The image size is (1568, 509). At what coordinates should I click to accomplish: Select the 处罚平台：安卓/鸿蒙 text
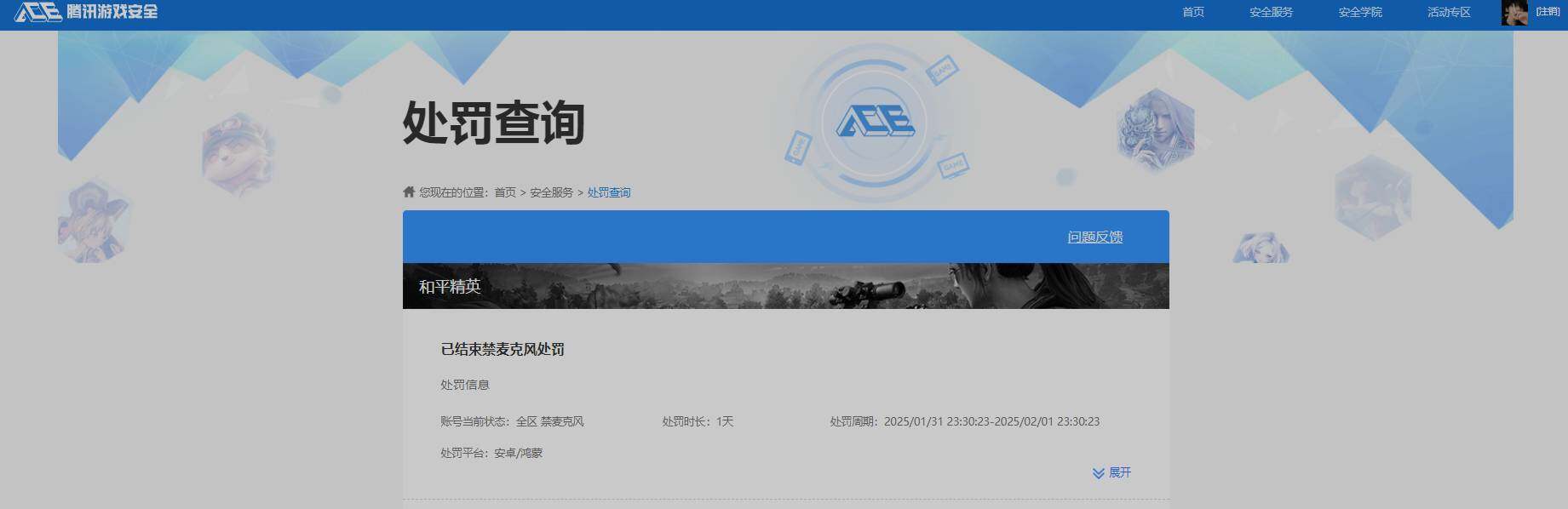pyautogui.click(x=491, y=453)
